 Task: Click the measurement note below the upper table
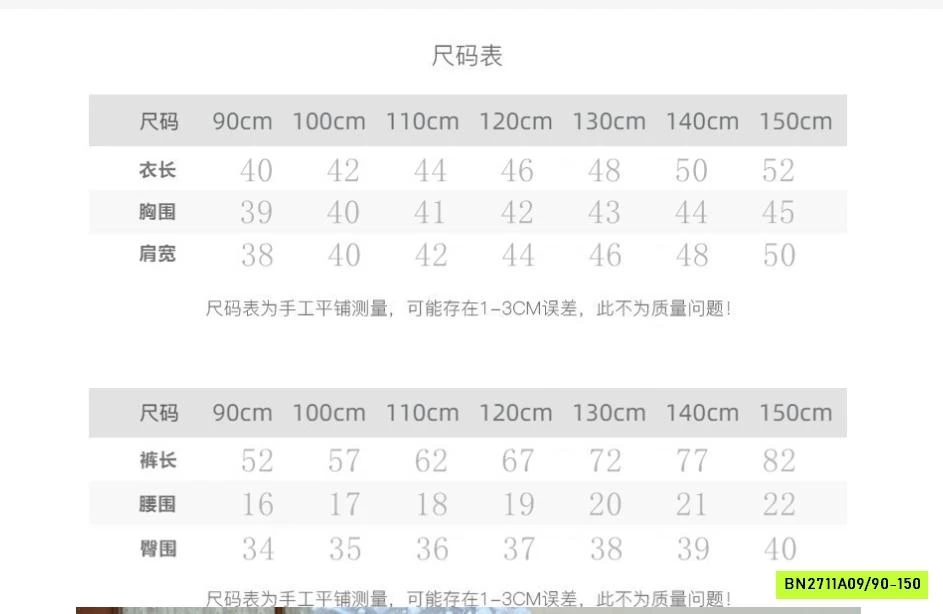(x=468, y=309)
